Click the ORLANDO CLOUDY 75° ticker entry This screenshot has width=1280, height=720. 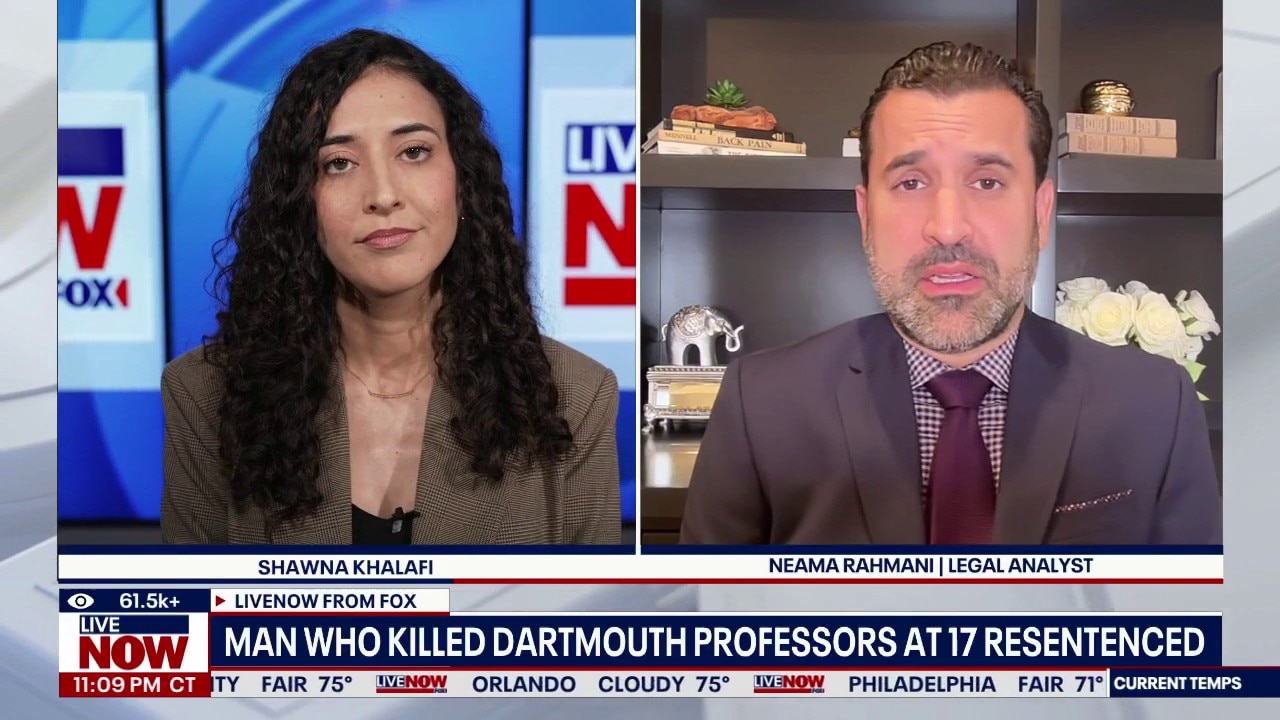[x=601, y=685]
